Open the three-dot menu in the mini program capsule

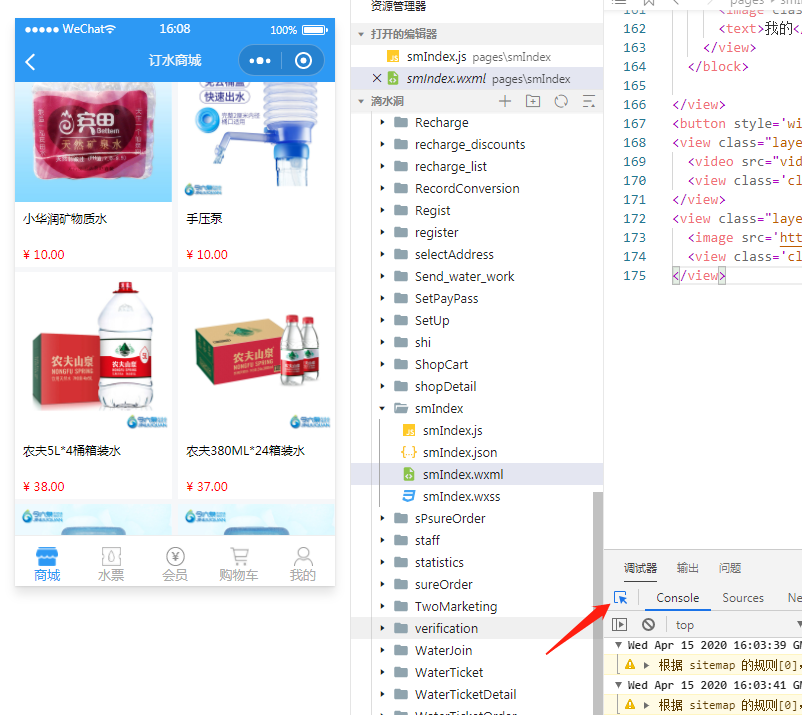(260, 61)
